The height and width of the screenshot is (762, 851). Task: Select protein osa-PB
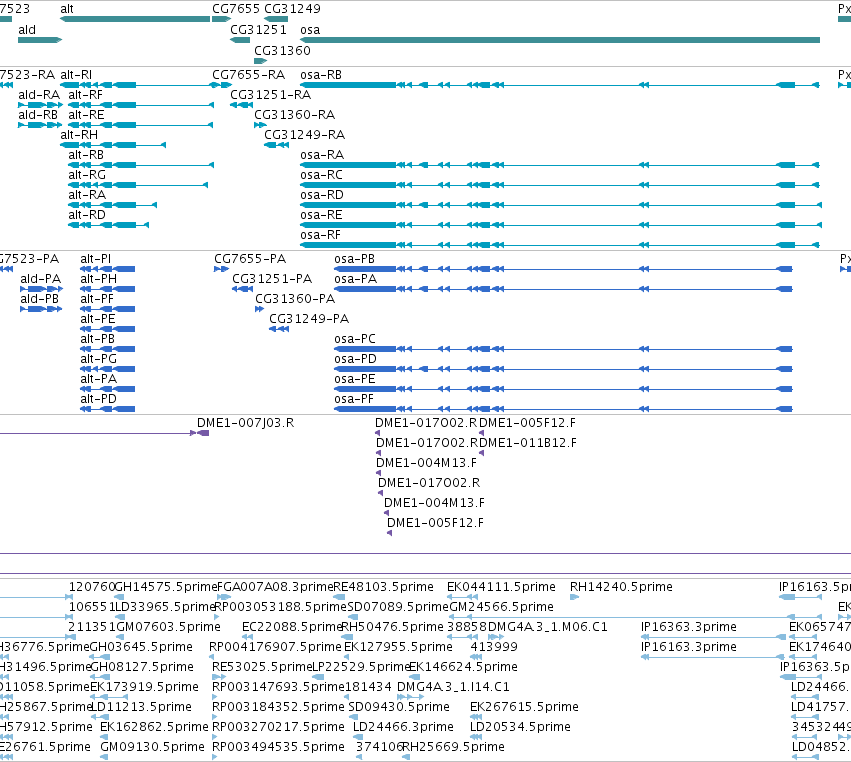(563, 269)
